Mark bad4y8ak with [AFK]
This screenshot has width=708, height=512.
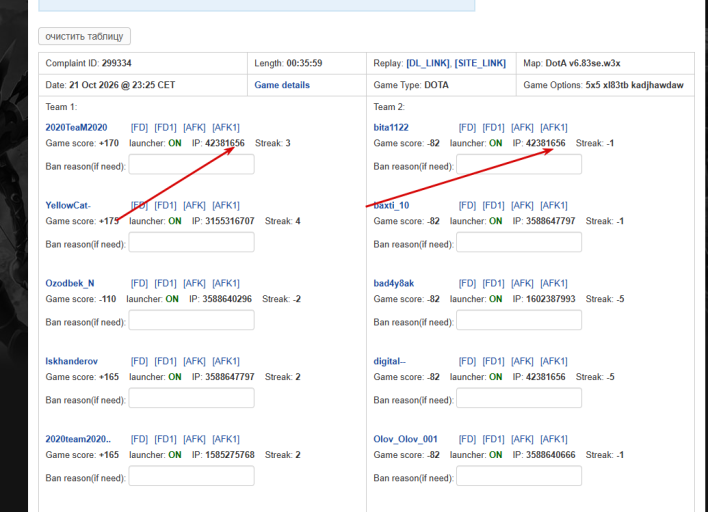pyautogui.click(x=522, y=283)
